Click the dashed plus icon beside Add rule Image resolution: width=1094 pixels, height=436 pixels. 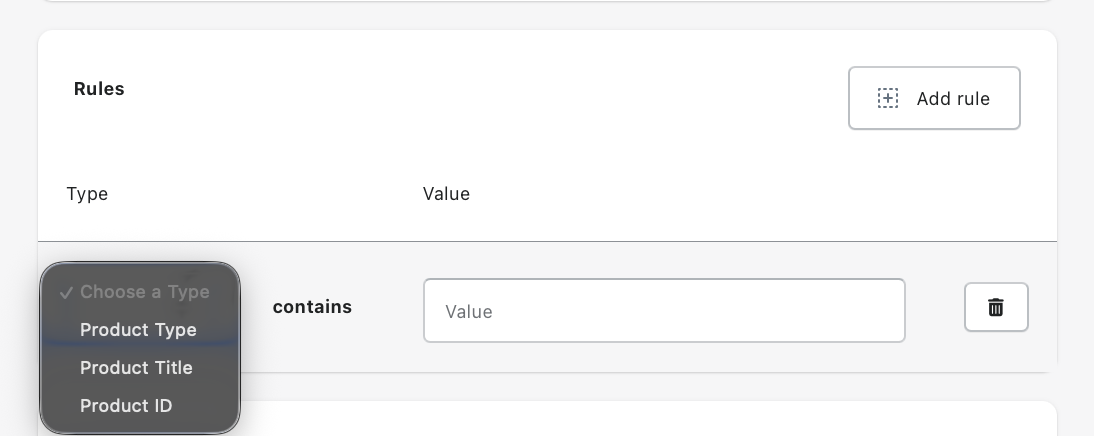[887, 98]
